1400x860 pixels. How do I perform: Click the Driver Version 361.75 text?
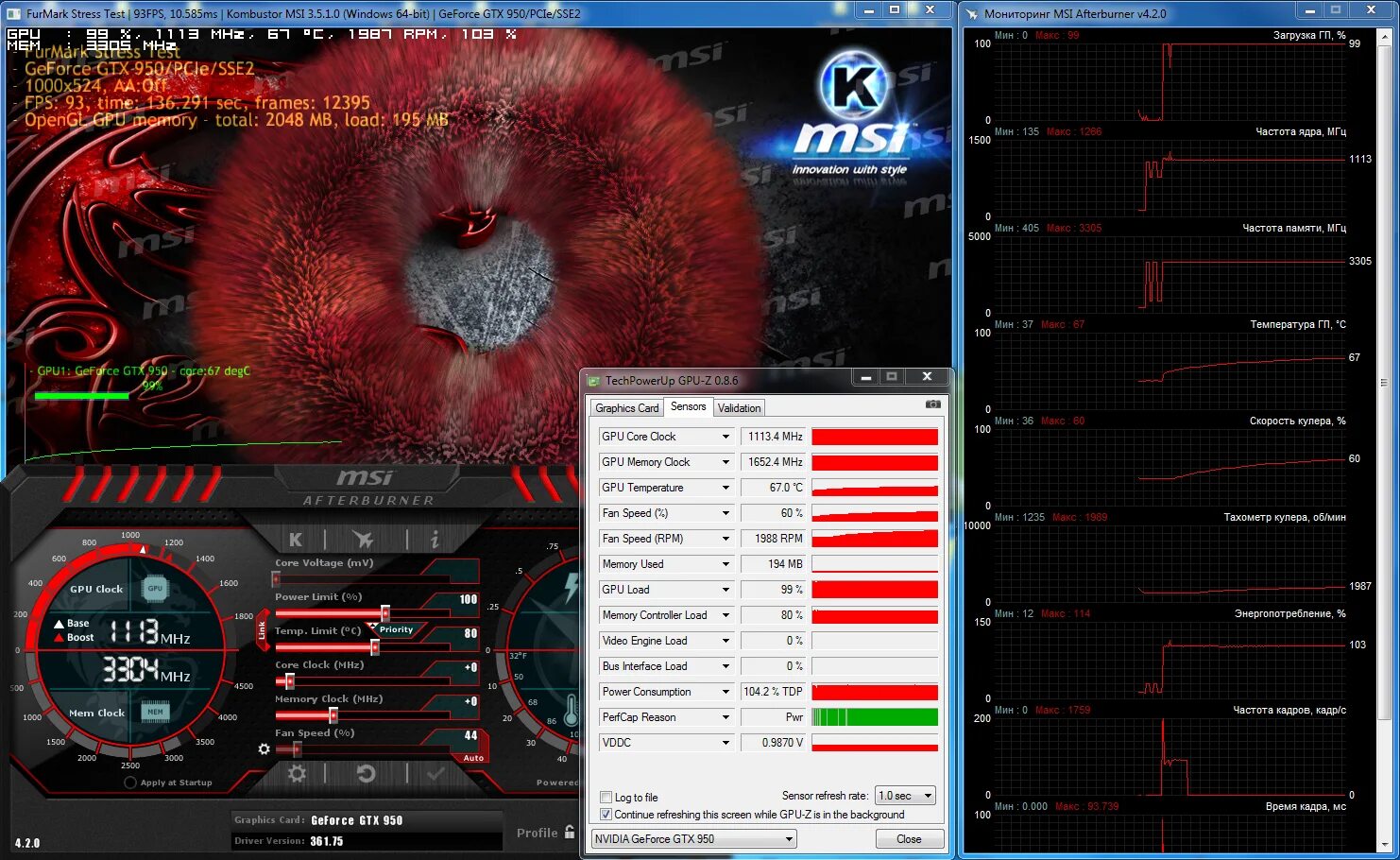click(x=327, y=841)
